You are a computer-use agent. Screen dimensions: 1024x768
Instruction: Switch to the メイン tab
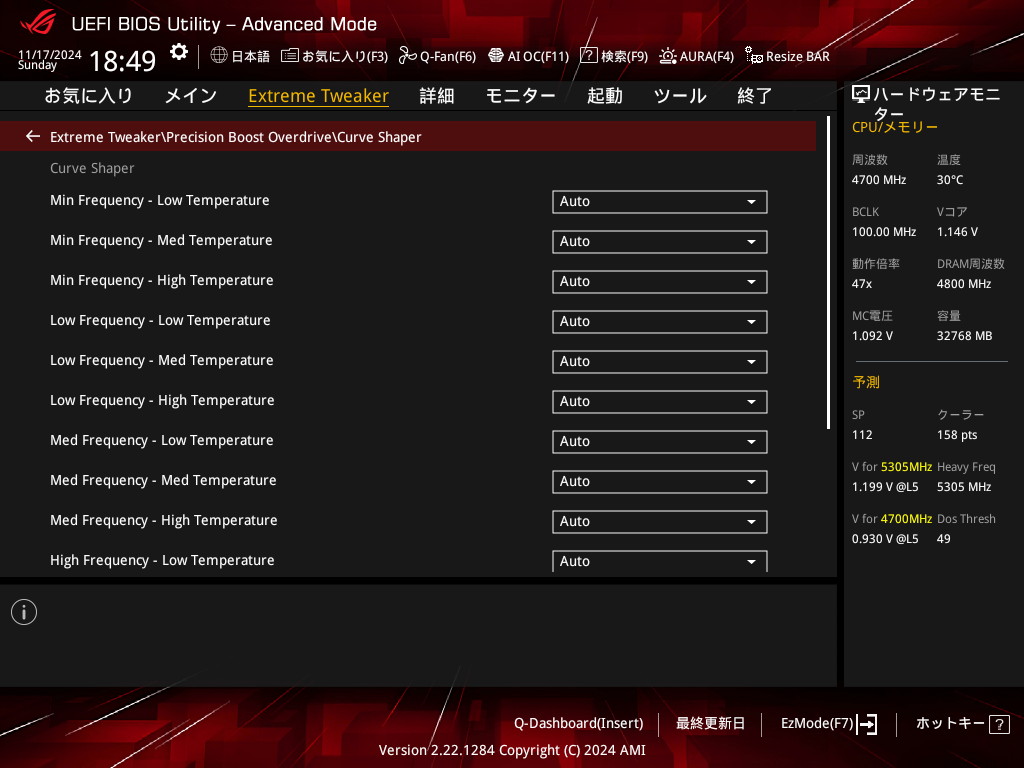(191, 95)
